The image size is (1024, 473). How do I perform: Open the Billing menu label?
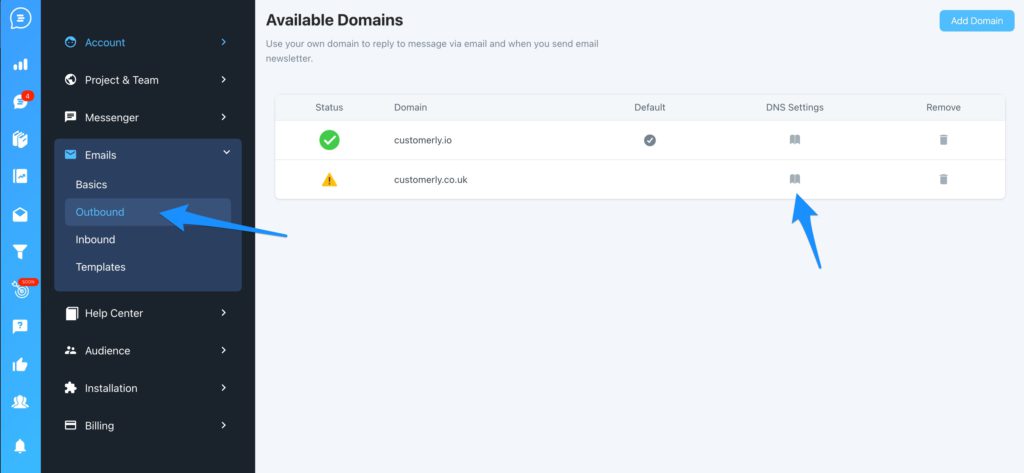coord(99,426)
